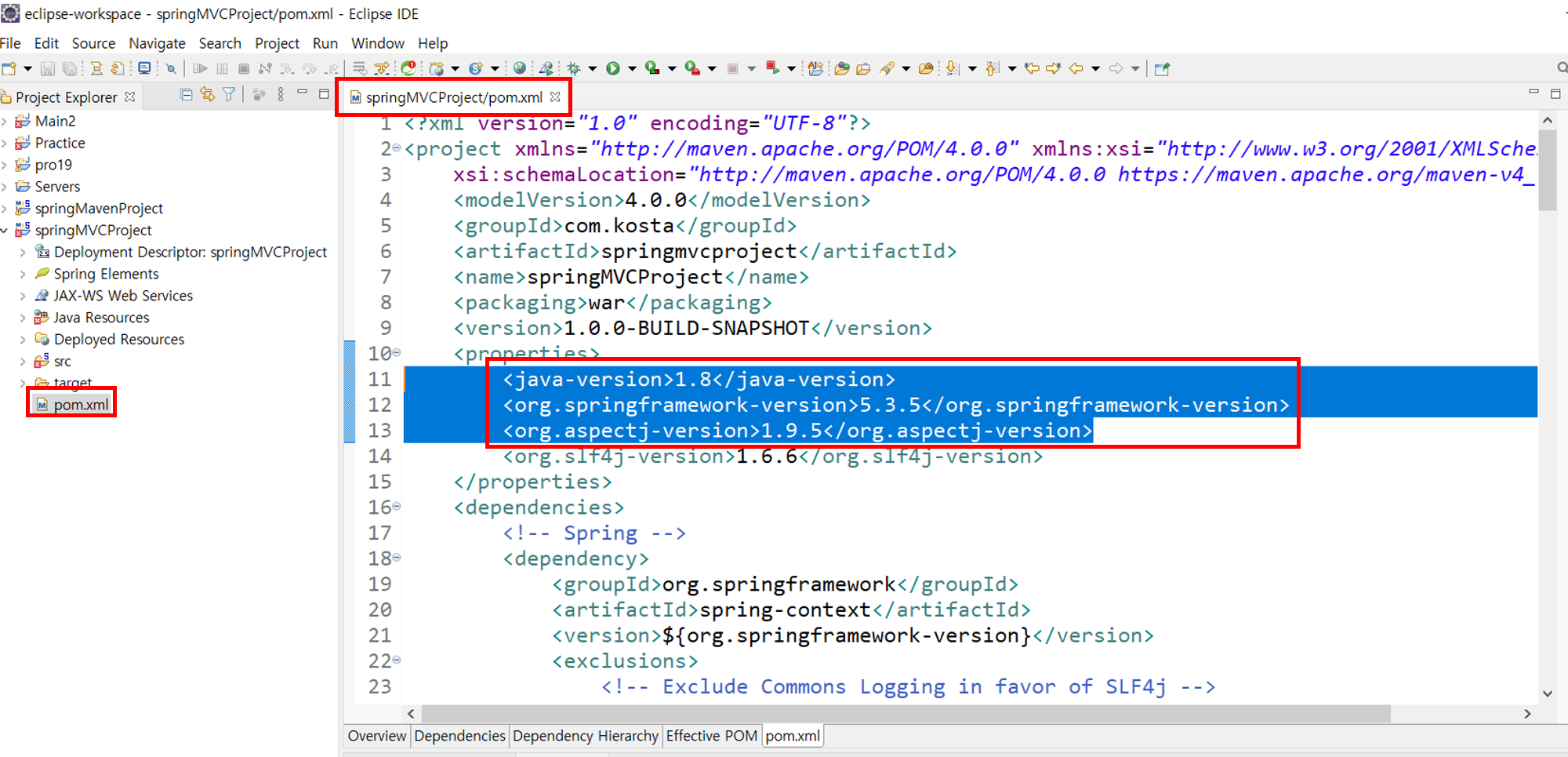Screen dimensions: 1568x757
Task: Click the External Tools run icon
Action: coord(692,68)
